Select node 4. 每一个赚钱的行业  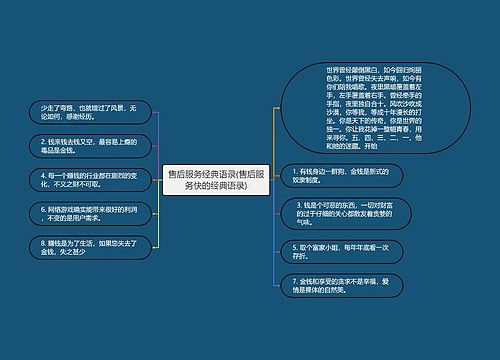click(x=90, y=180)
